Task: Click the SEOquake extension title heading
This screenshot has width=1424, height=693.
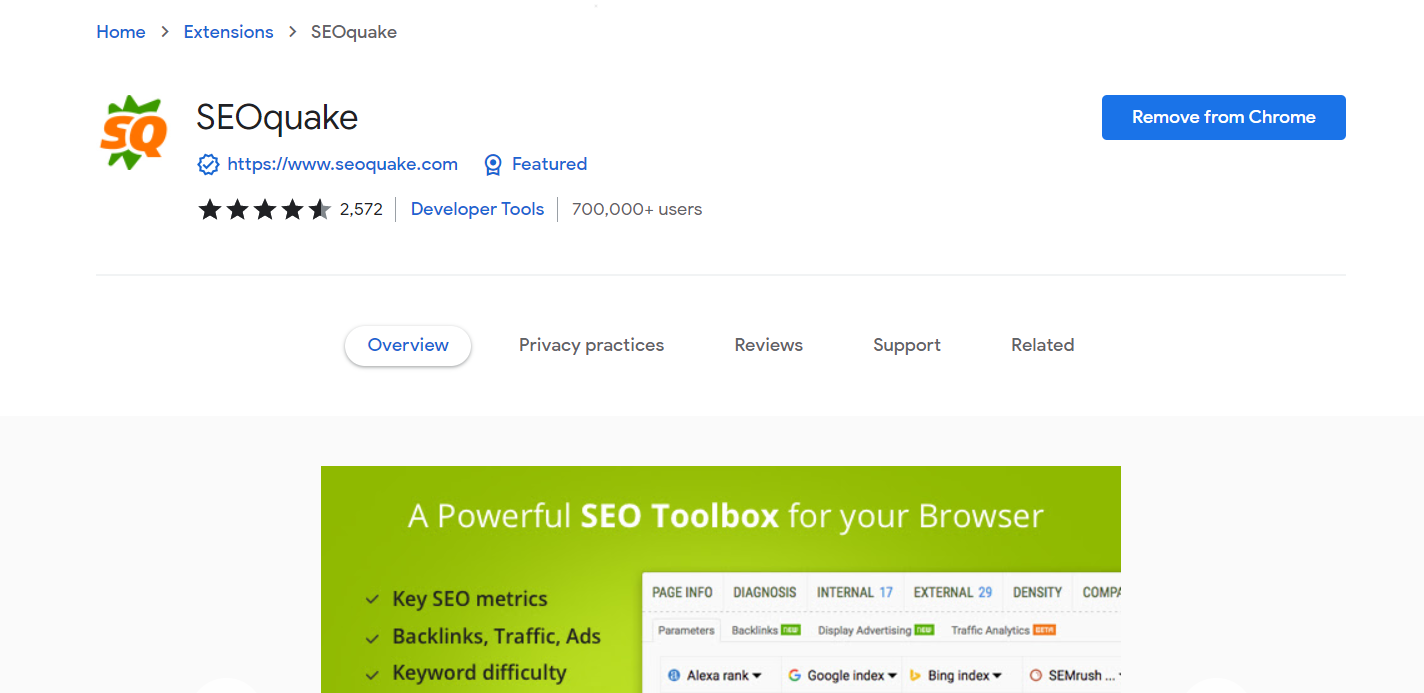Action: pos(277,118)
